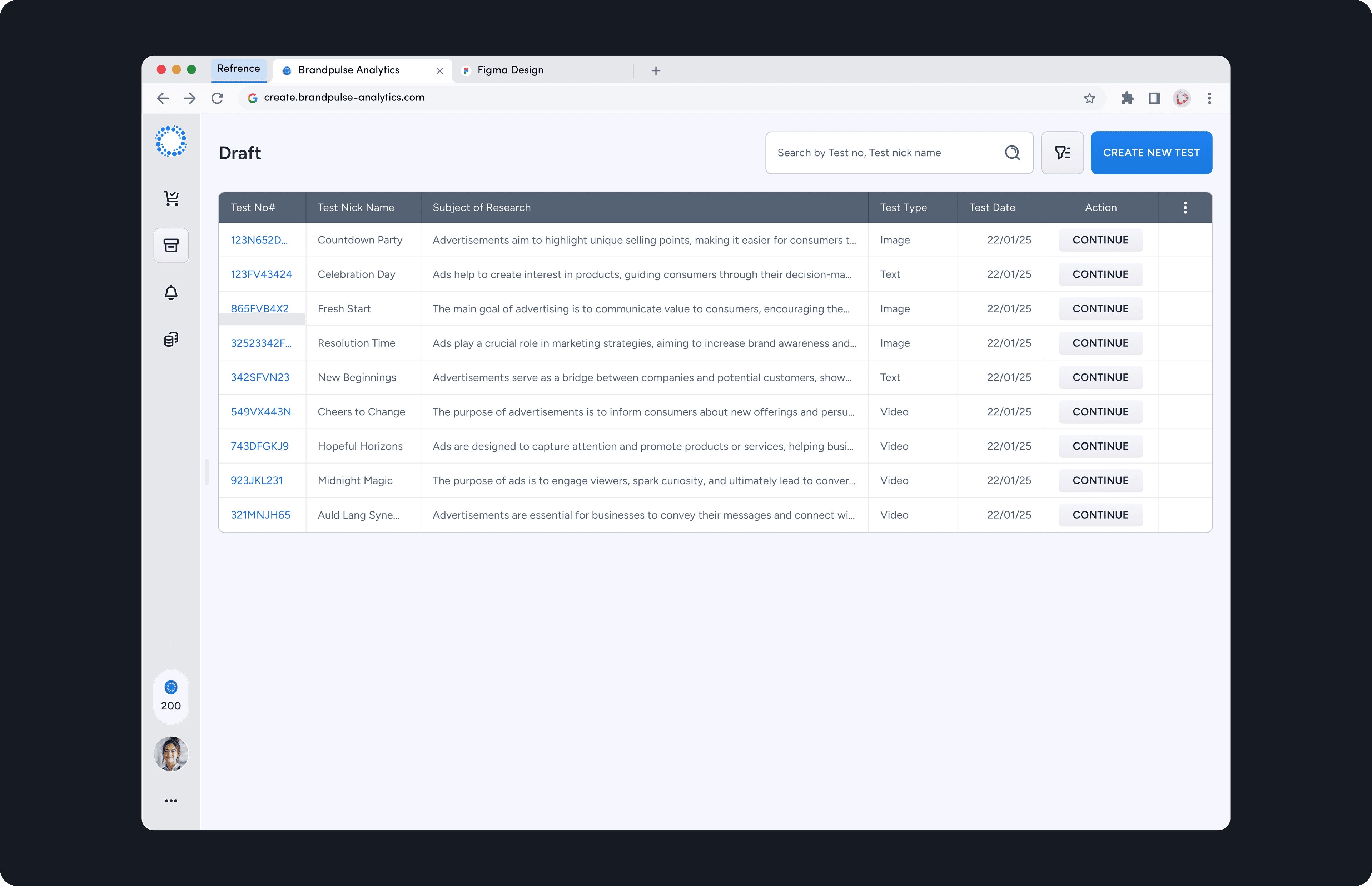Go back in browser history
Image resolution: width=1372 pixels, height=886 pixels.
[x=163, y=98]
